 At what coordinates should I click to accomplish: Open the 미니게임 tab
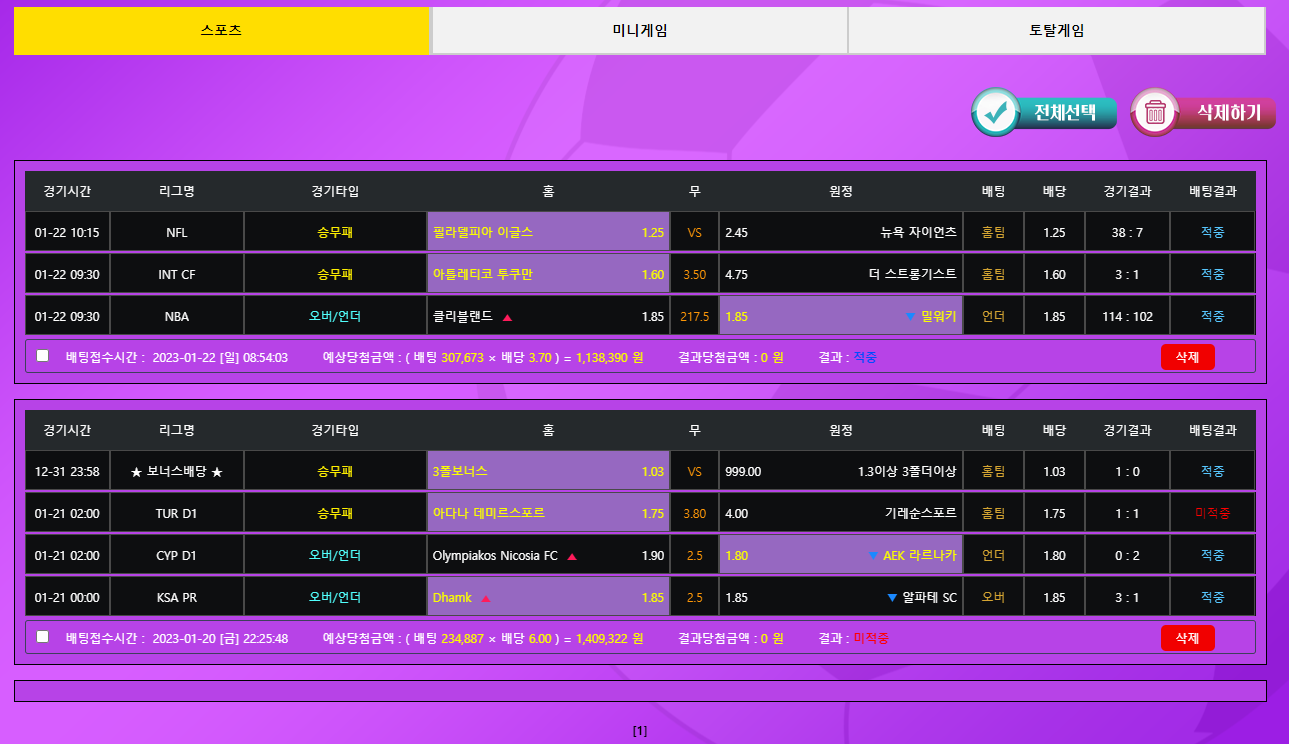coord(639,30)
